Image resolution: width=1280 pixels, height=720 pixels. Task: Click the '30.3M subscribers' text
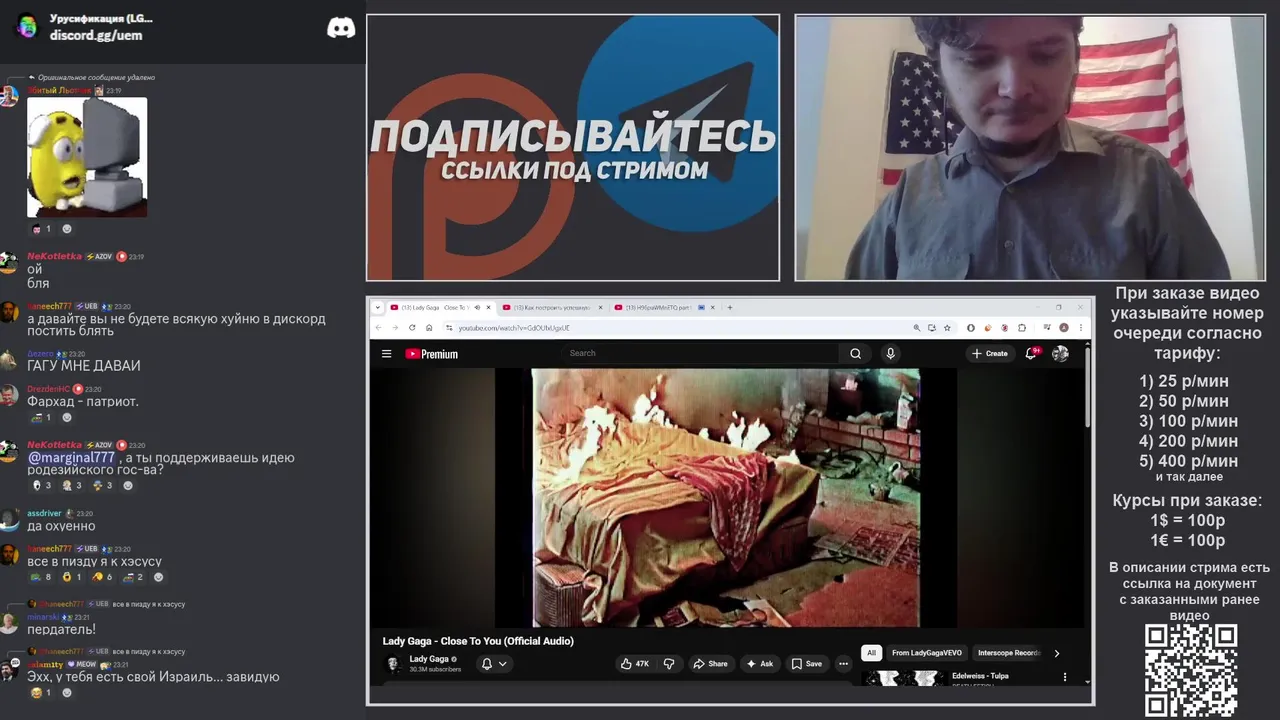[435, 669]
